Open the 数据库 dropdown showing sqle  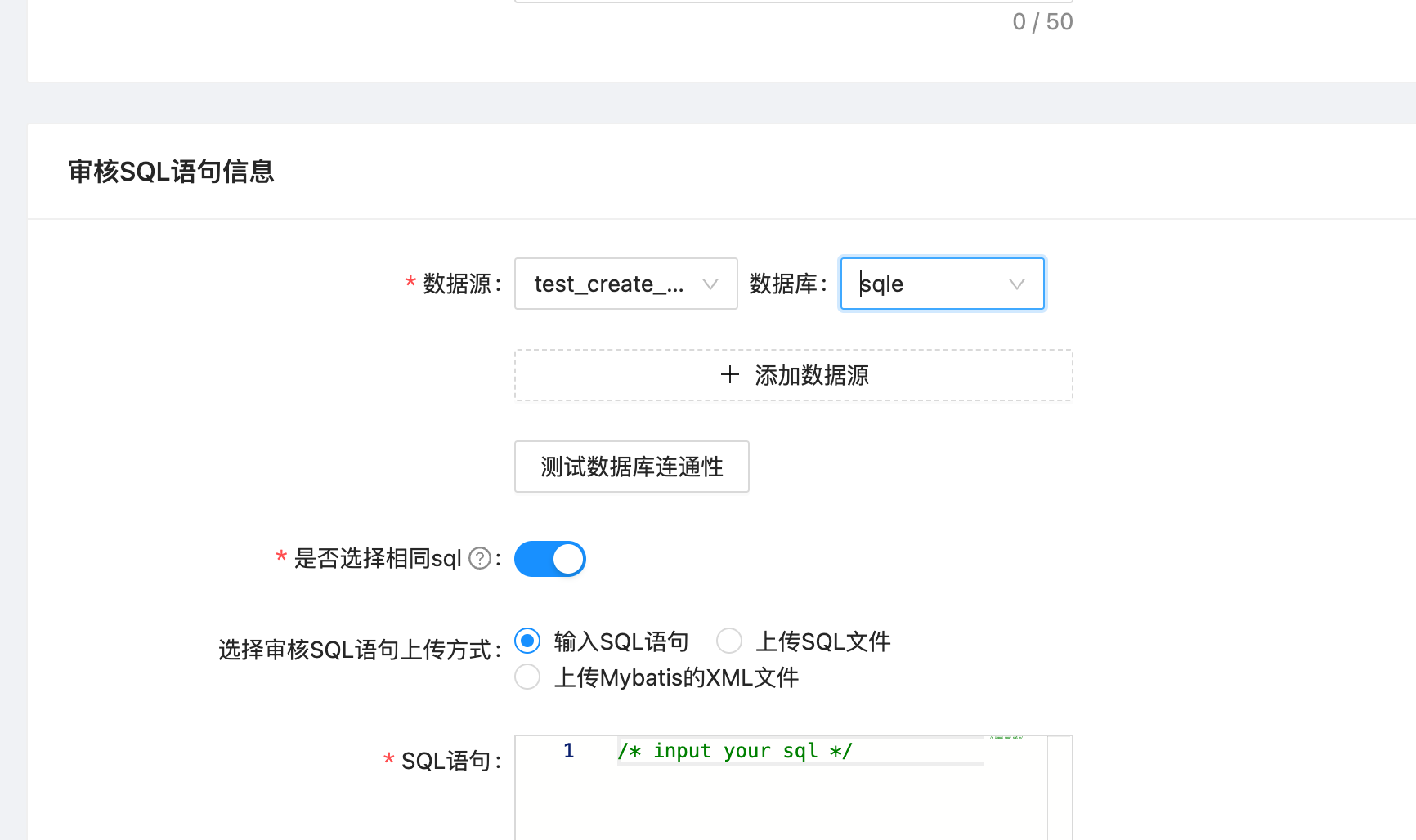942,284
